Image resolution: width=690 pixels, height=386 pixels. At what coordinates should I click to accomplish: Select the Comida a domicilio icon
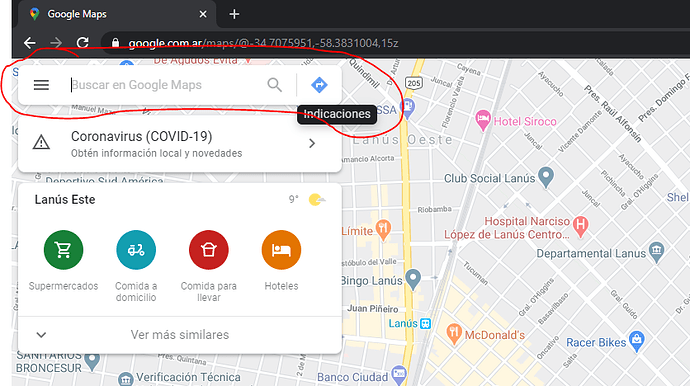pos(136,250)
